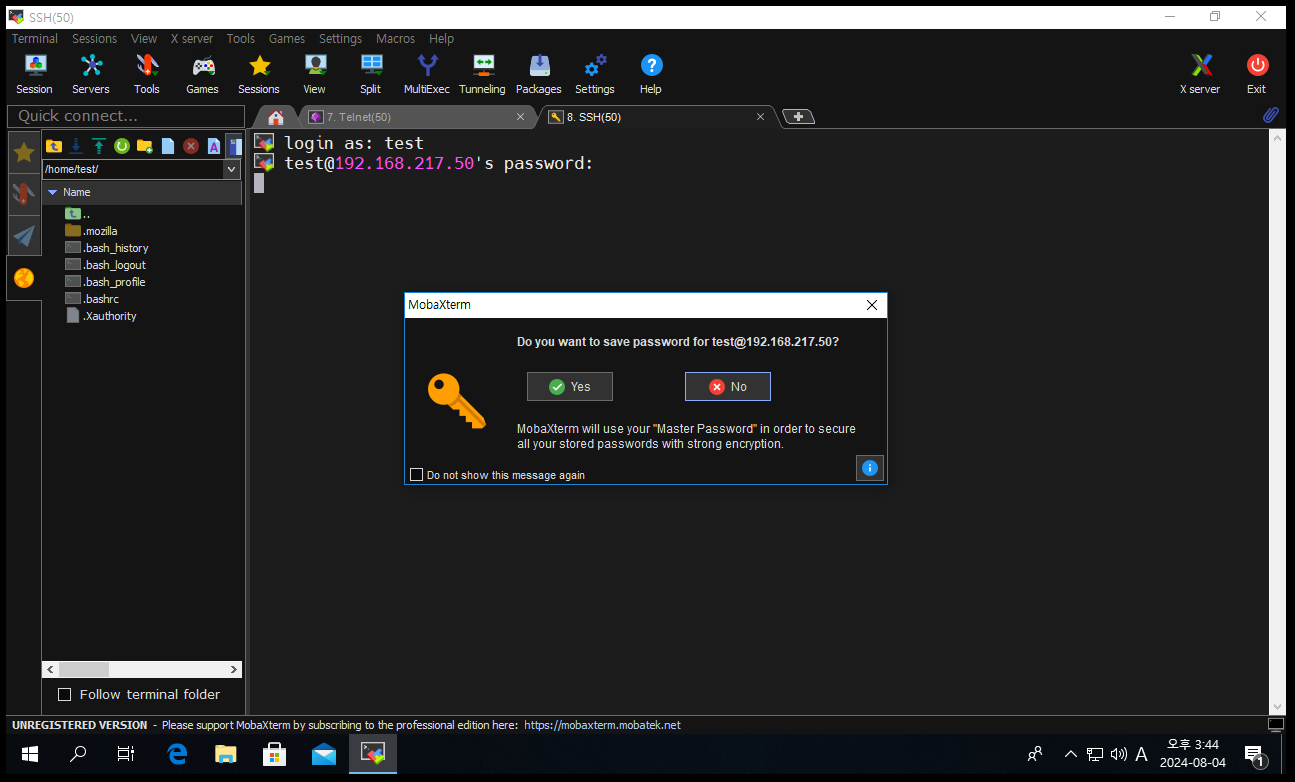
Task: Click No to skip saving password
Action: point(728,387)
